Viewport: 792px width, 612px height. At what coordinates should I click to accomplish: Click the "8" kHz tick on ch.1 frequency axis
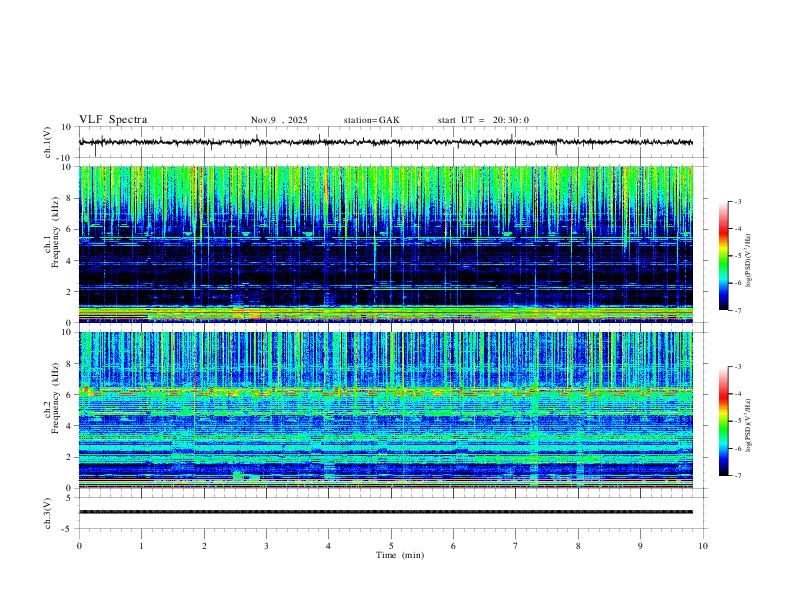click(69, 198)
